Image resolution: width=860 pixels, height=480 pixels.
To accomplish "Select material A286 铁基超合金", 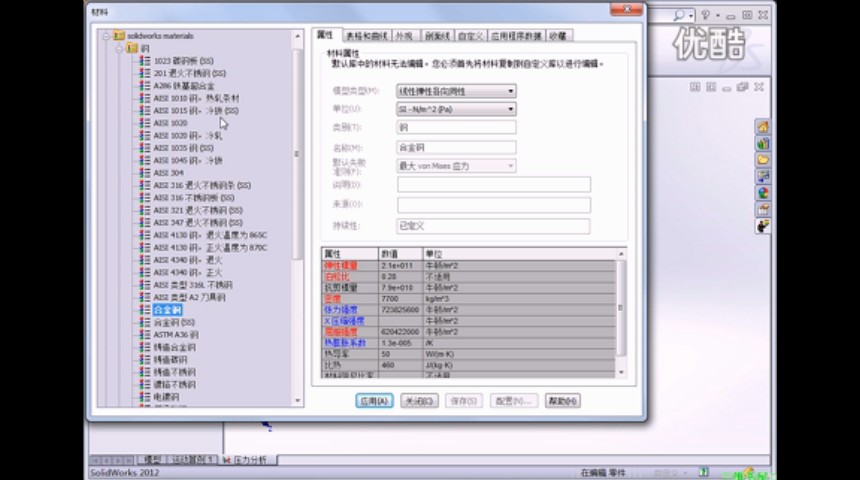I will click(184, 86).
